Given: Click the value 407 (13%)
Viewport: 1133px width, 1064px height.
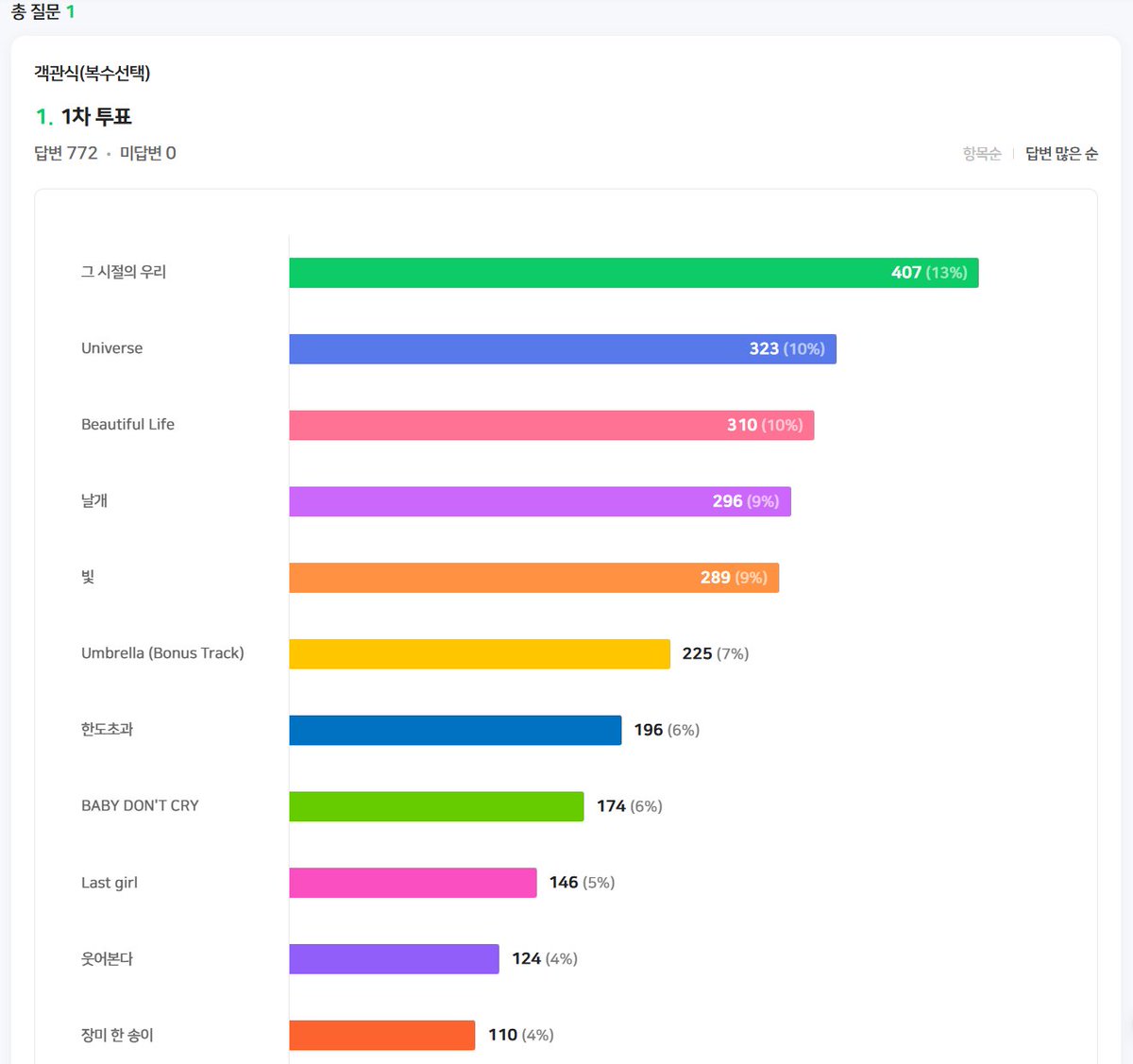Looking at the screenshot, I should point(929,273).
